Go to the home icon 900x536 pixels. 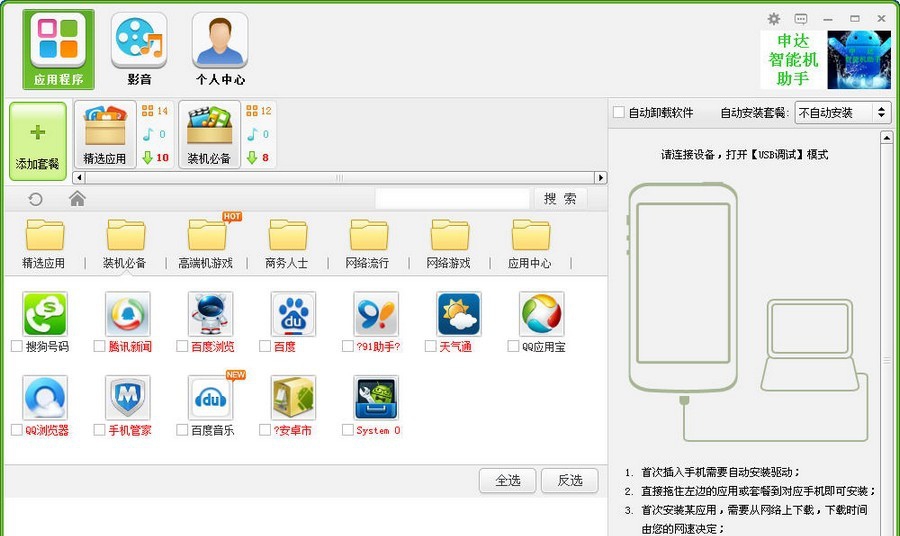pyautogui.click(x=77, y=199)
